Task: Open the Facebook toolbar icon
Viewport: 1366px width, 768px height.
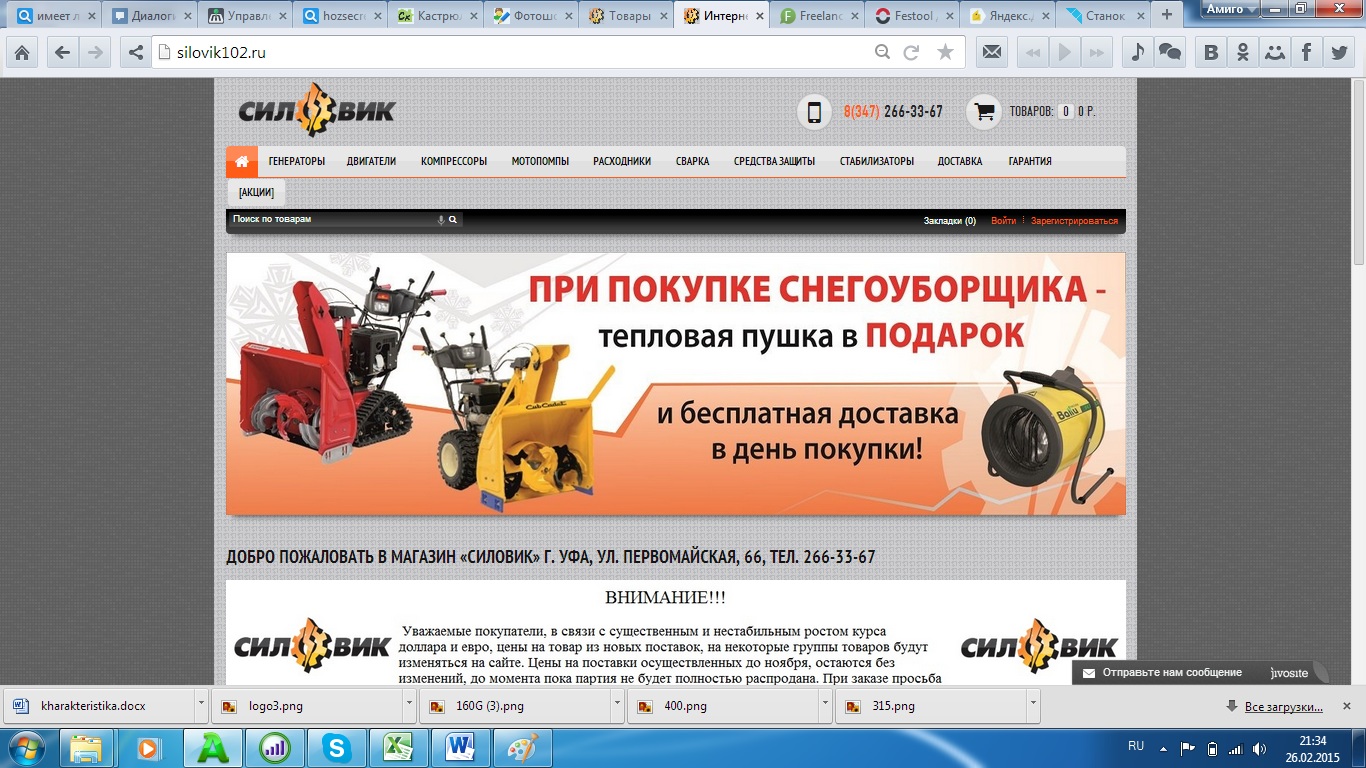Action: tap(1307, 53)
